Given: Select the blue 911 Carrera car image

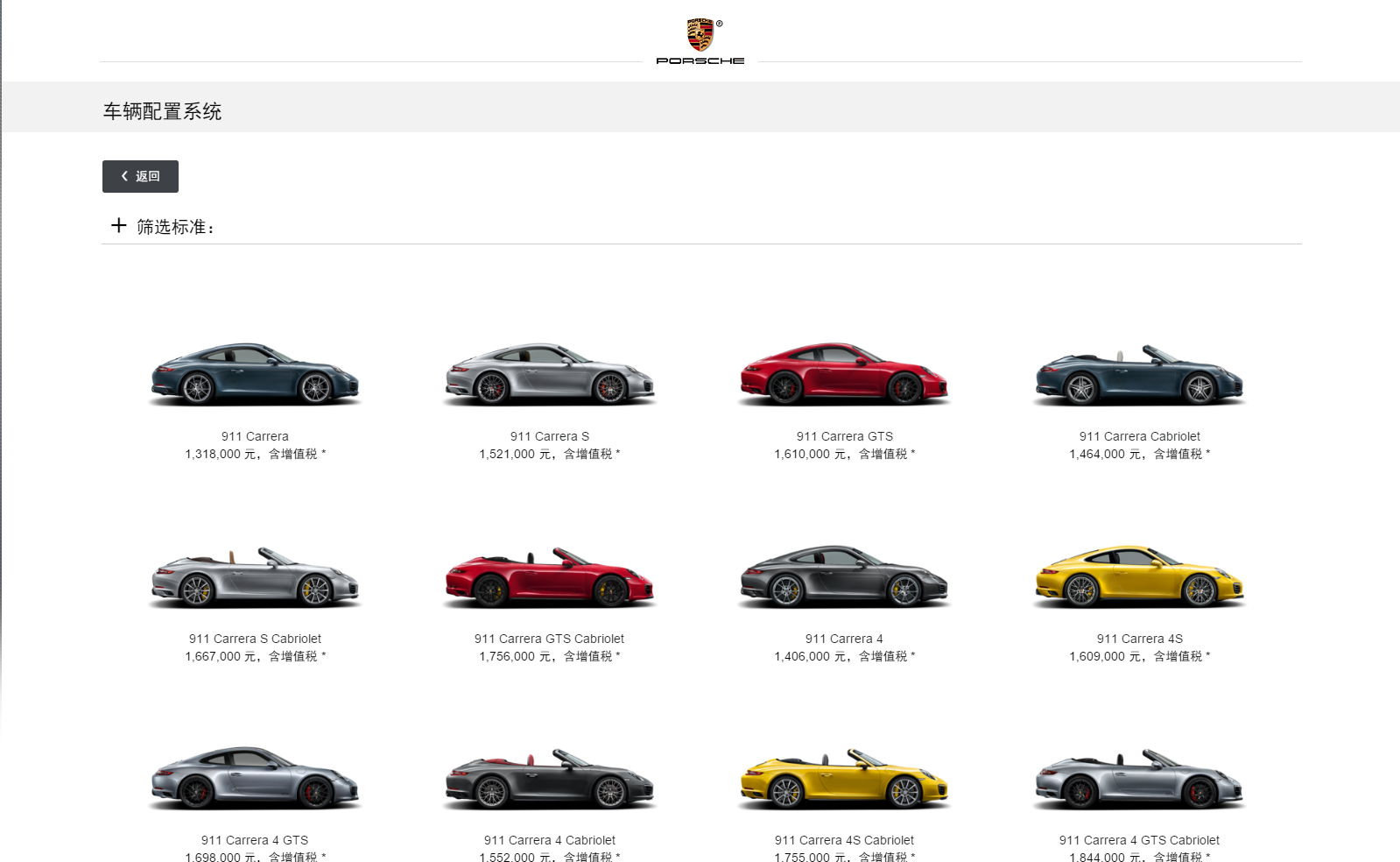Looking at the screenshot, I should pyautogui.click(x=255, y=375).
